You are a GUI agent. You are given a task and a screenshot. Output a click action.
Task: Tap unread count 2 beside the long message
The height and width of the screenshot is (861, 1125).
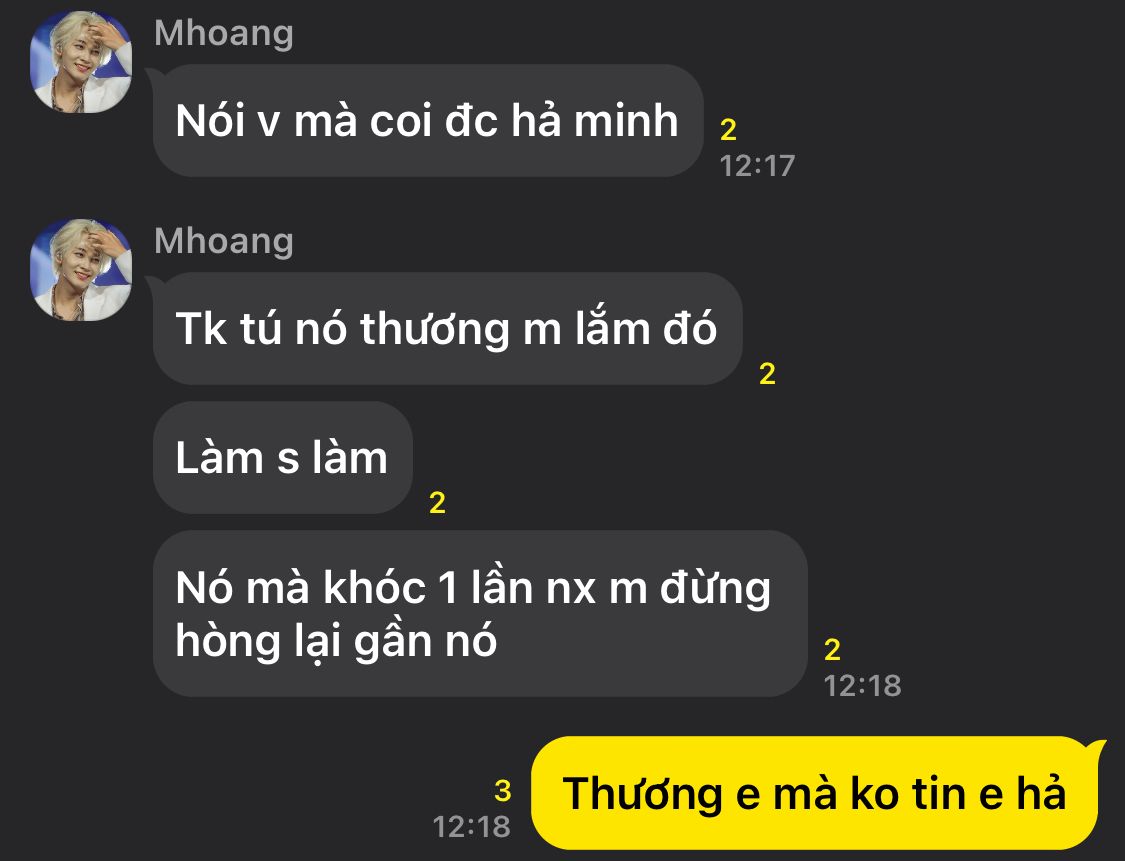[832, 650]
